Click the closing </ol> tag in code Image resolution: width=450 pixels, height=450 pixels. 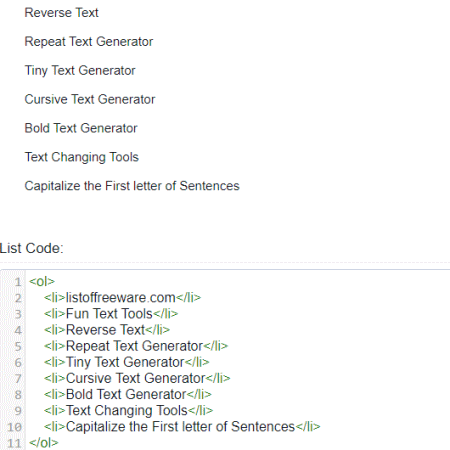[44, 443]
